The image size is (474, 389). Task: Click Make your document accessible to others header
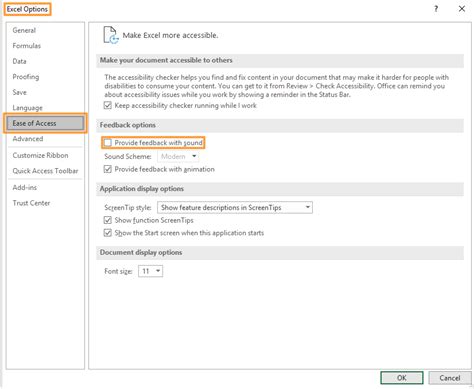280,60
